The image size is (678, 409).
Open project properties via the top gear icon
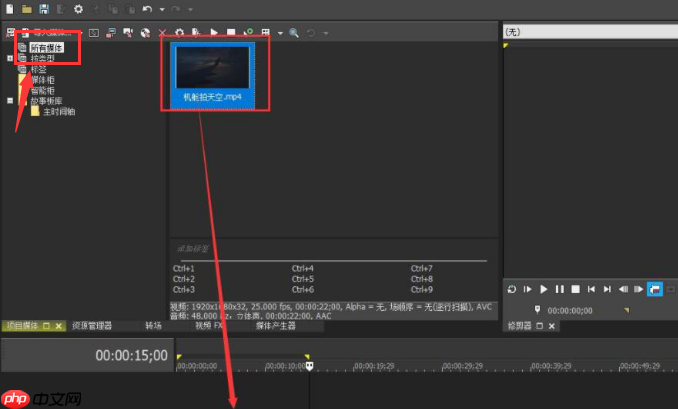coord(78,9)
